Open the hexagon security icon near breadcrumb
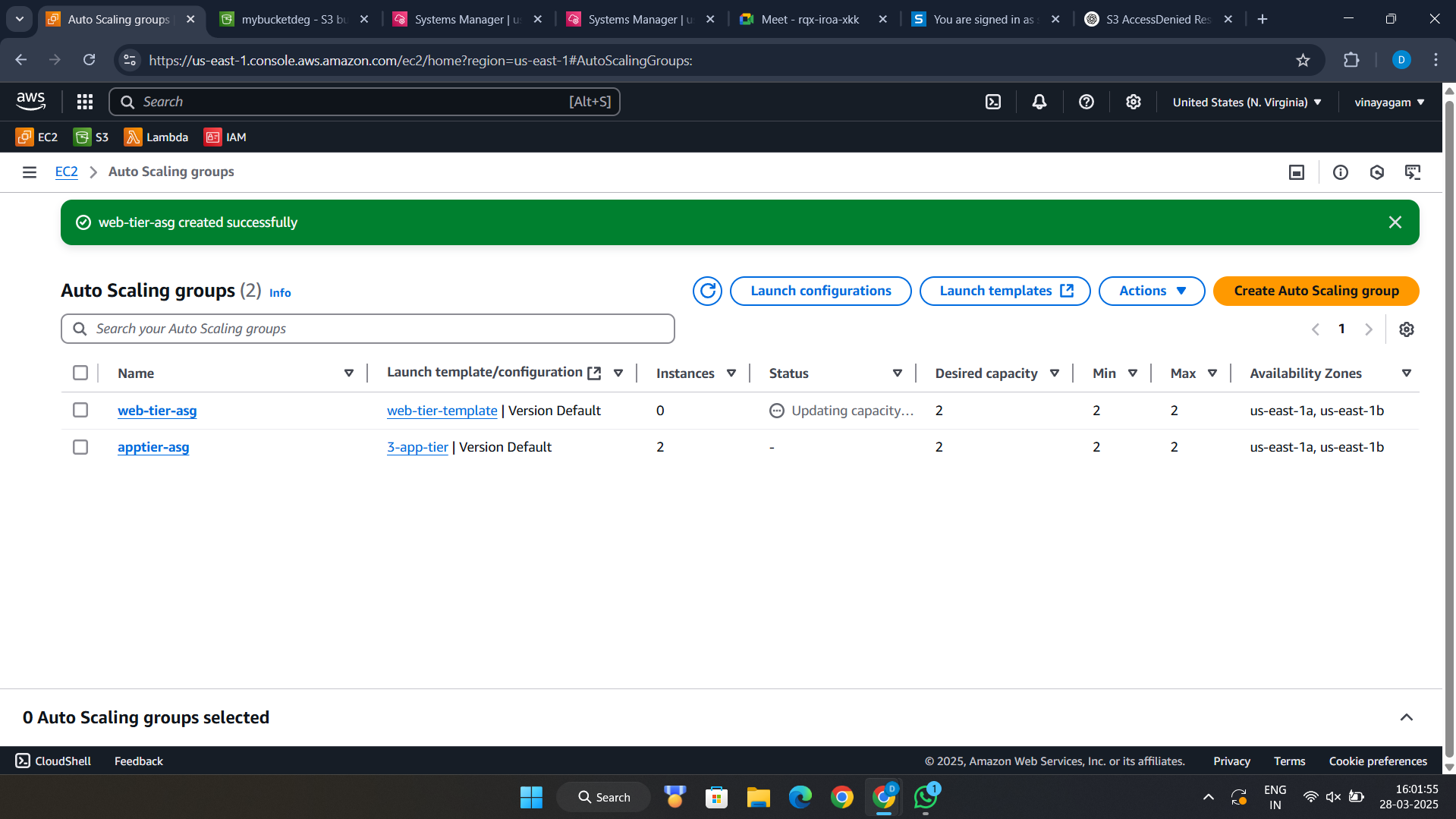Viewport: 1456px width, 819px height. (x=1377, y=172)
